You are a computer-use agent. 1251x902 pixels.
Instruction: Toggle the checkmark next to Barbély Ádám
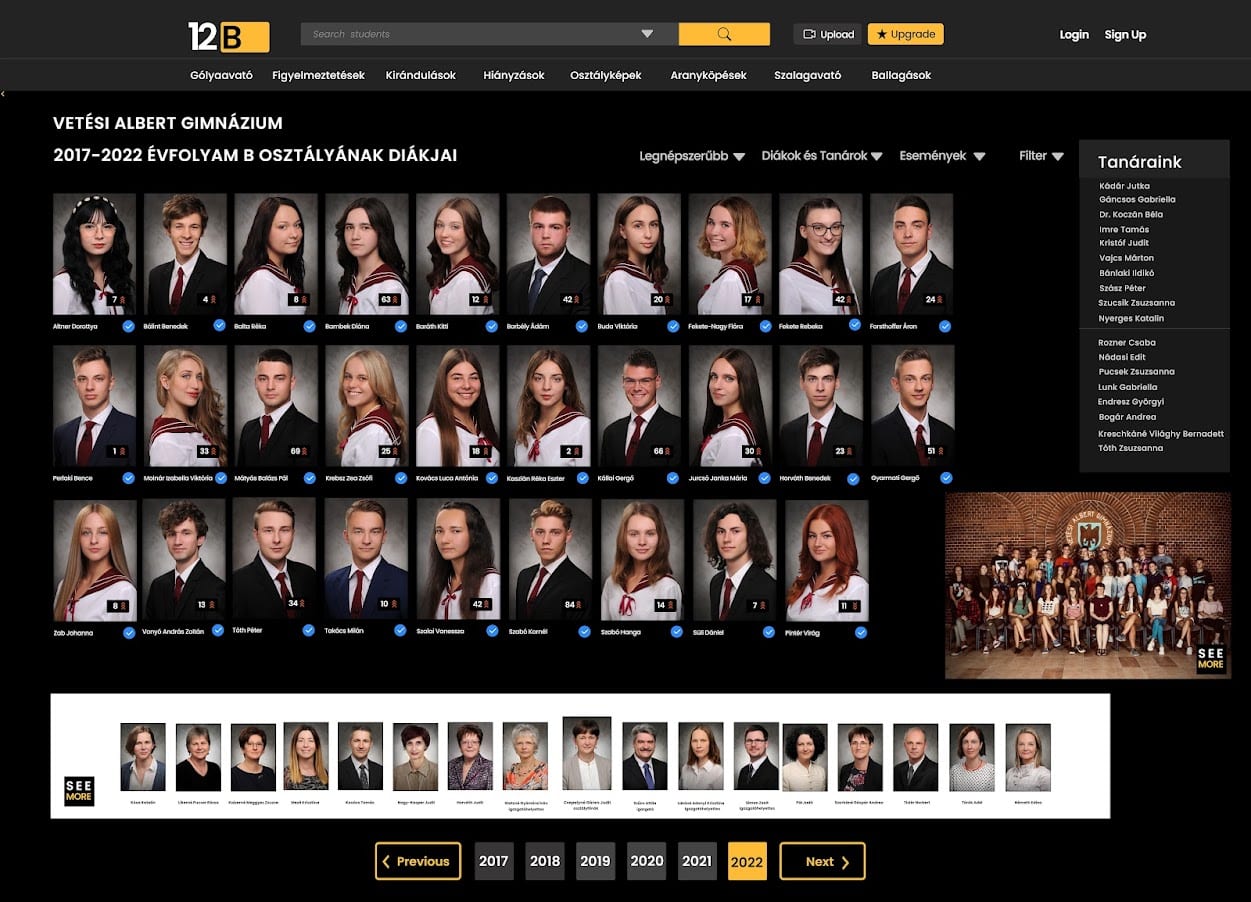pos(582,326)
